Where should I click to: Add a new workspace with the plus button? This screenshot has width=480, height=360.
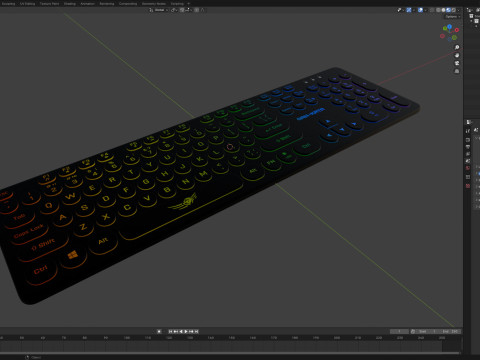188,4
